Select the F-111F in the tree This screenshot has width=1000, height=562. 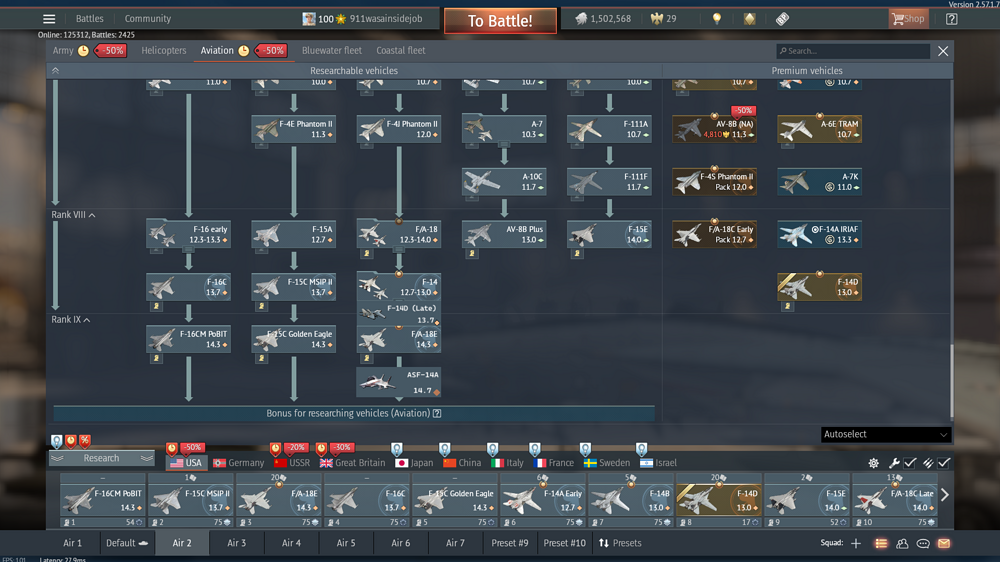(609, 182)
